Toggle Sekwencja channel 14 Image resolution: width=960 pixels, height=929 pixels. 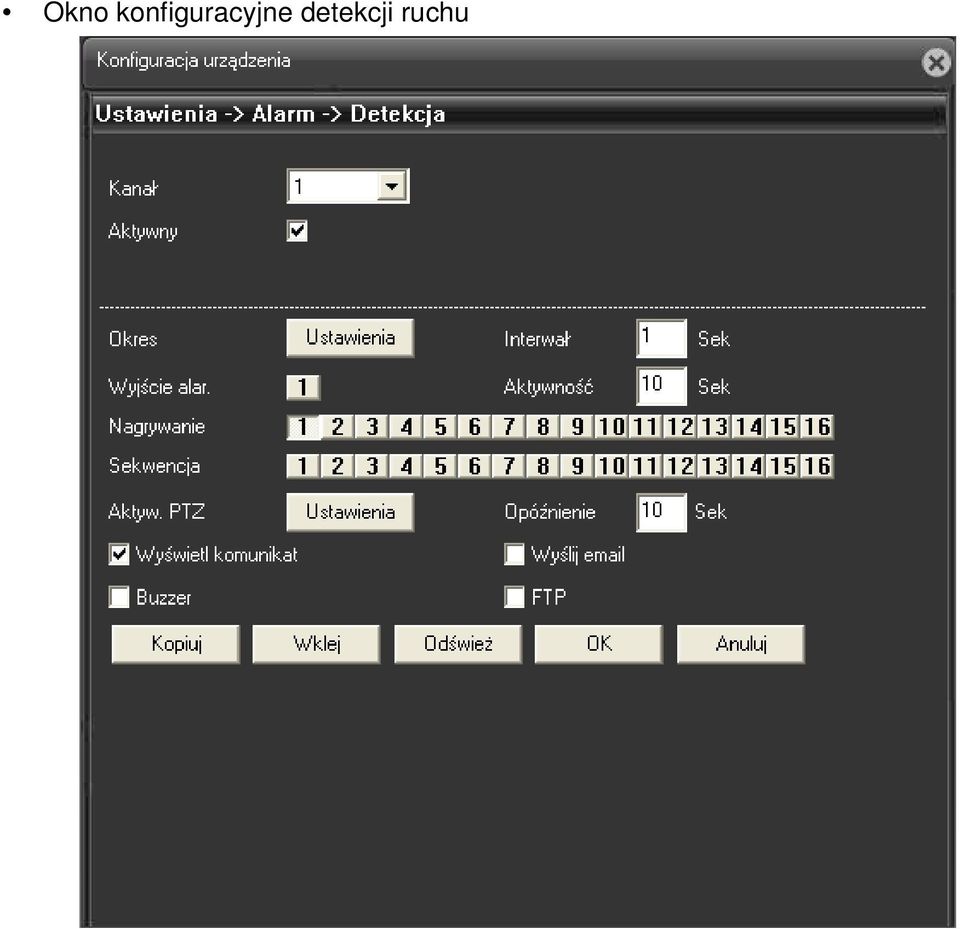click(749, 466)
